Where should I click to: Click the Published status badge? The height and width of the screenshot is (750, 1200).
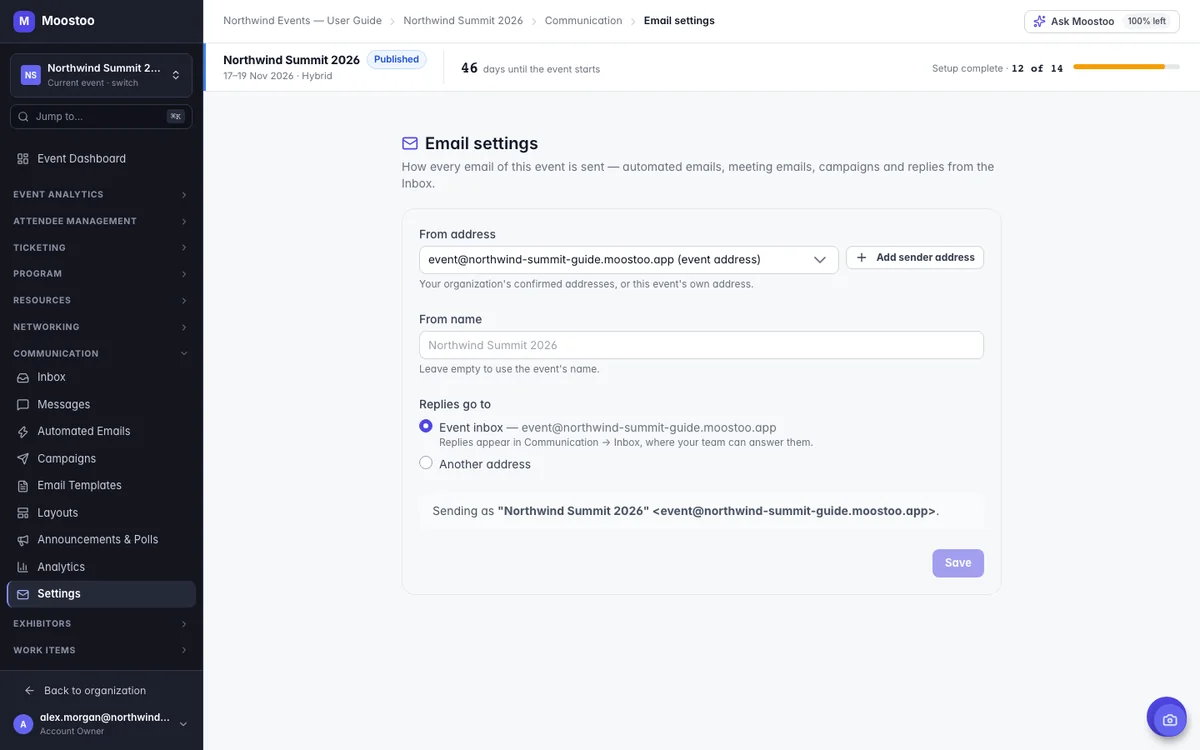click(x=397, y=60)
